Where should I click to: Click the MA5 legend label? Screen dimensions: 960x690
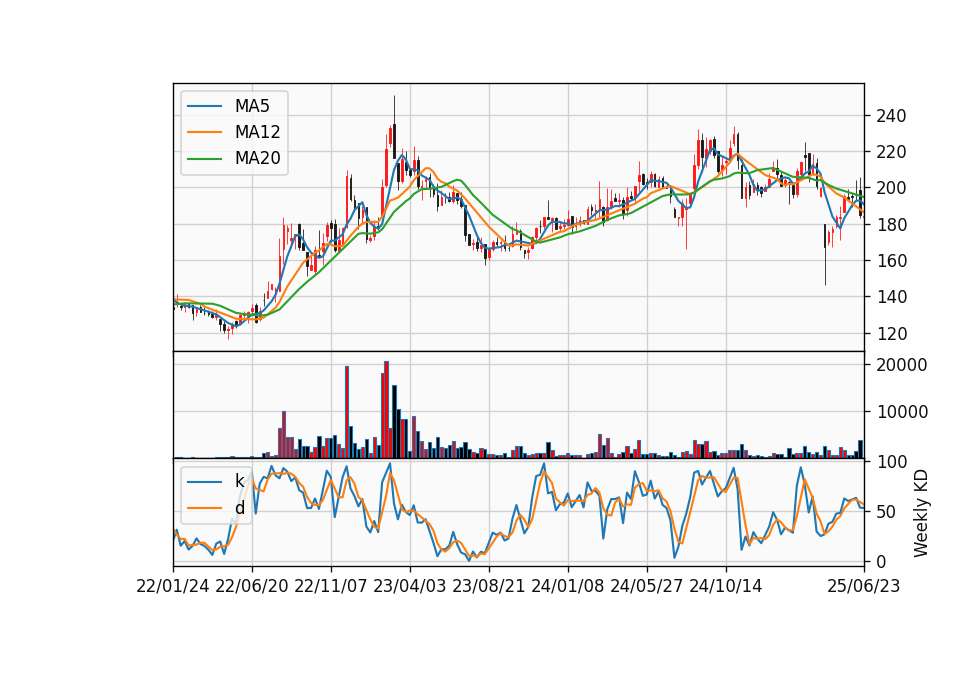(x=252, y=106)
